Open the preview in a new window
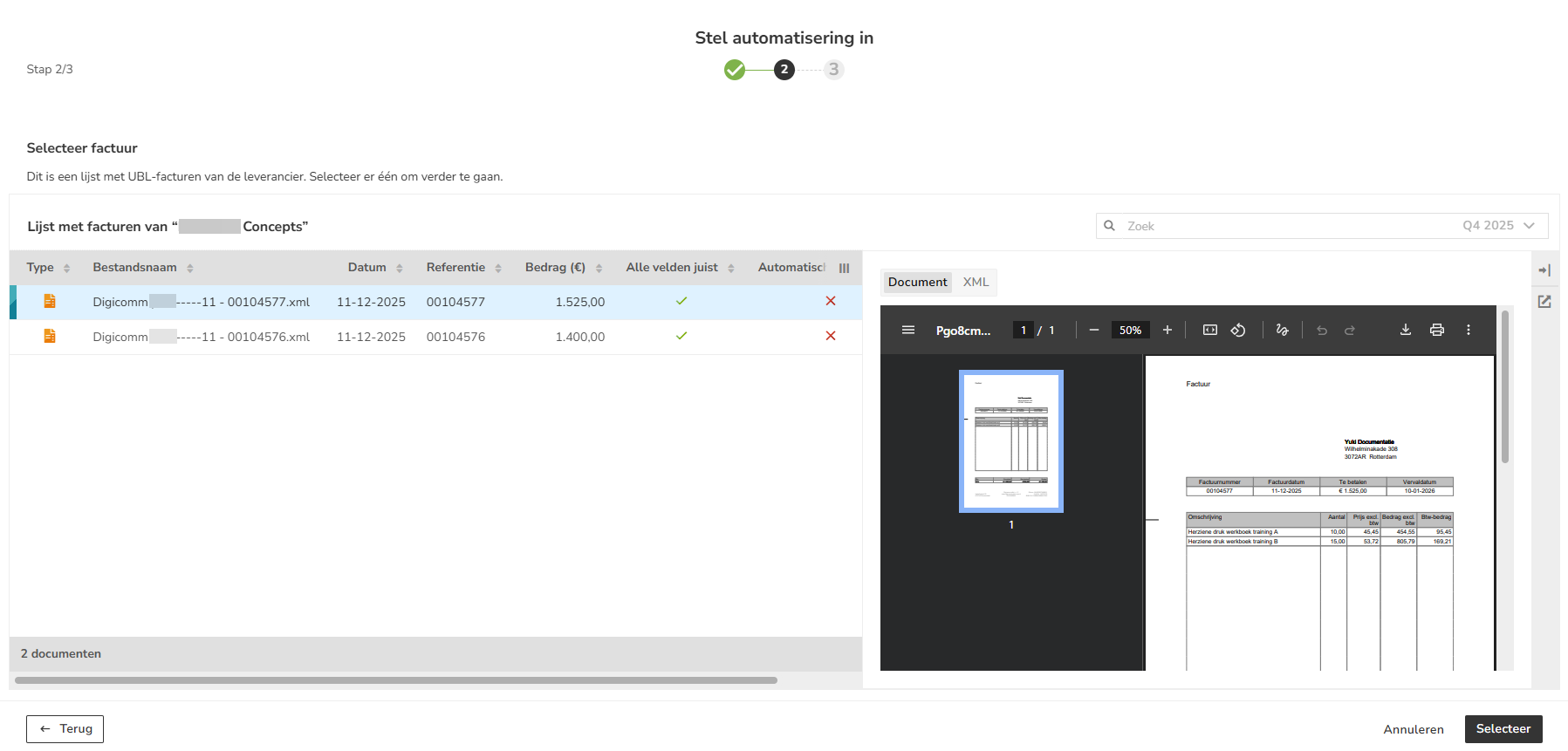 pos(1544,301)
